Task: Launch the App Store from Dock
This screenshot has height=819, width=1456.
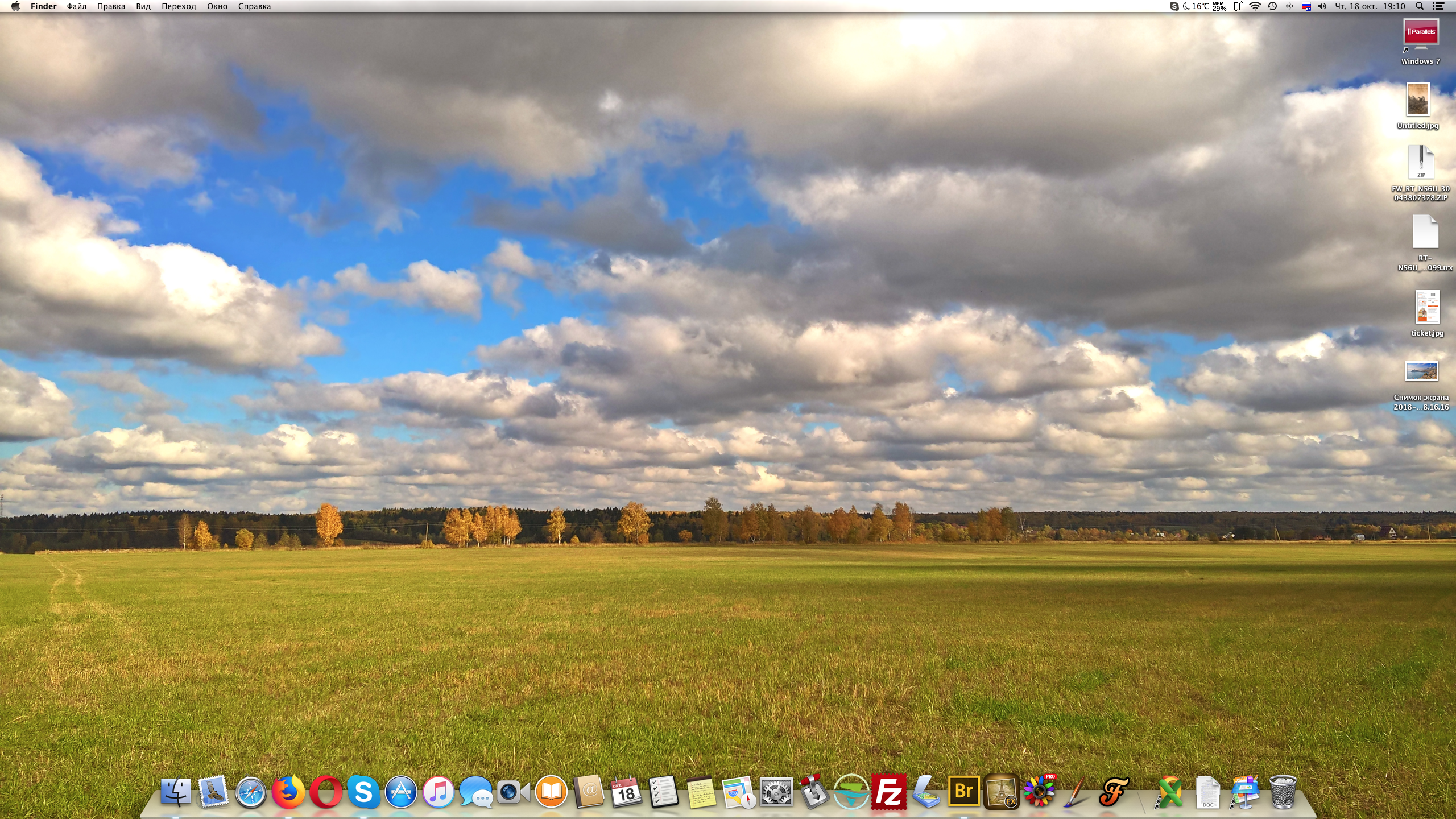Action: 401,792
